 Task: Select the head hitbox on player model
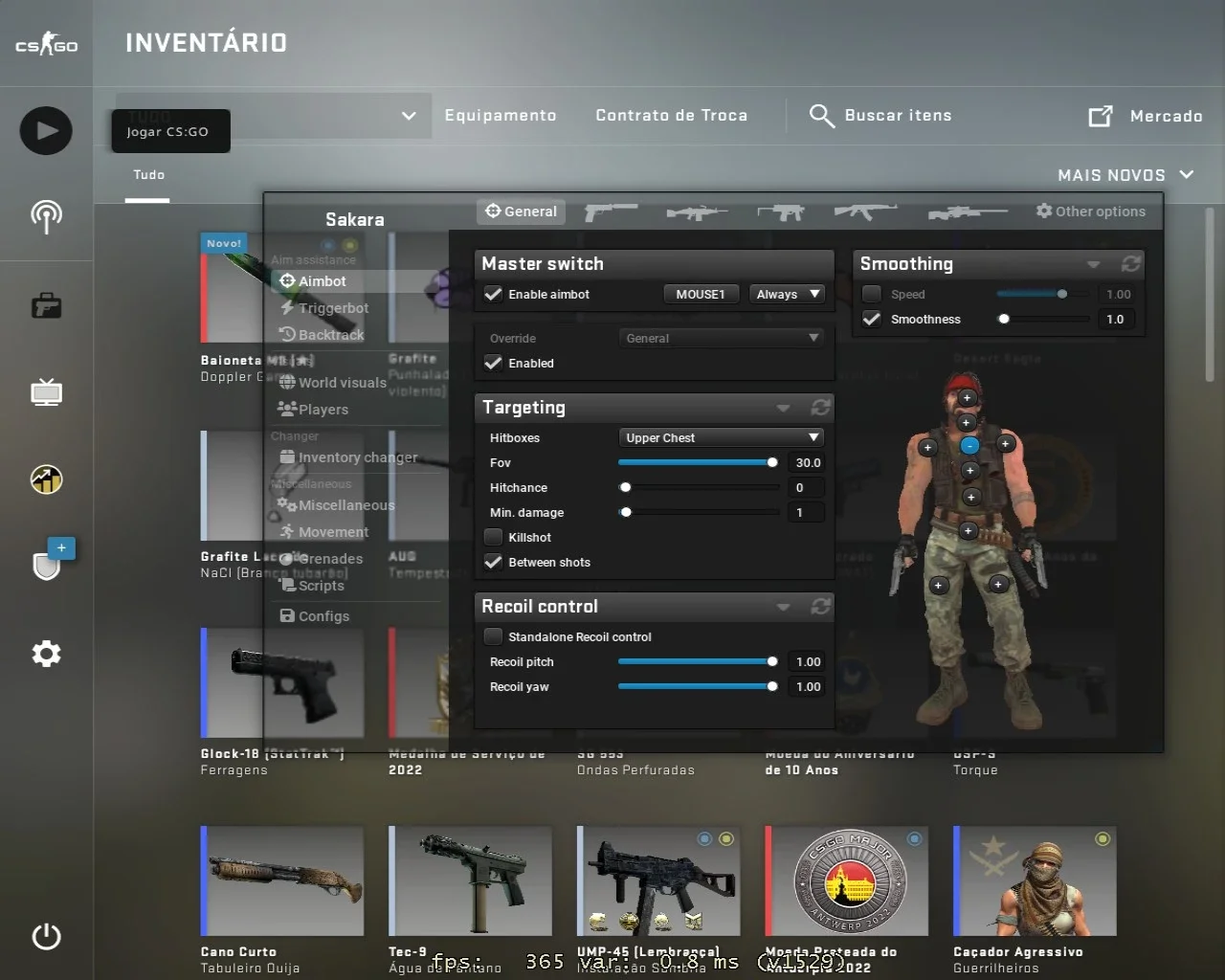pyautogui.click(x=967, y=398)
